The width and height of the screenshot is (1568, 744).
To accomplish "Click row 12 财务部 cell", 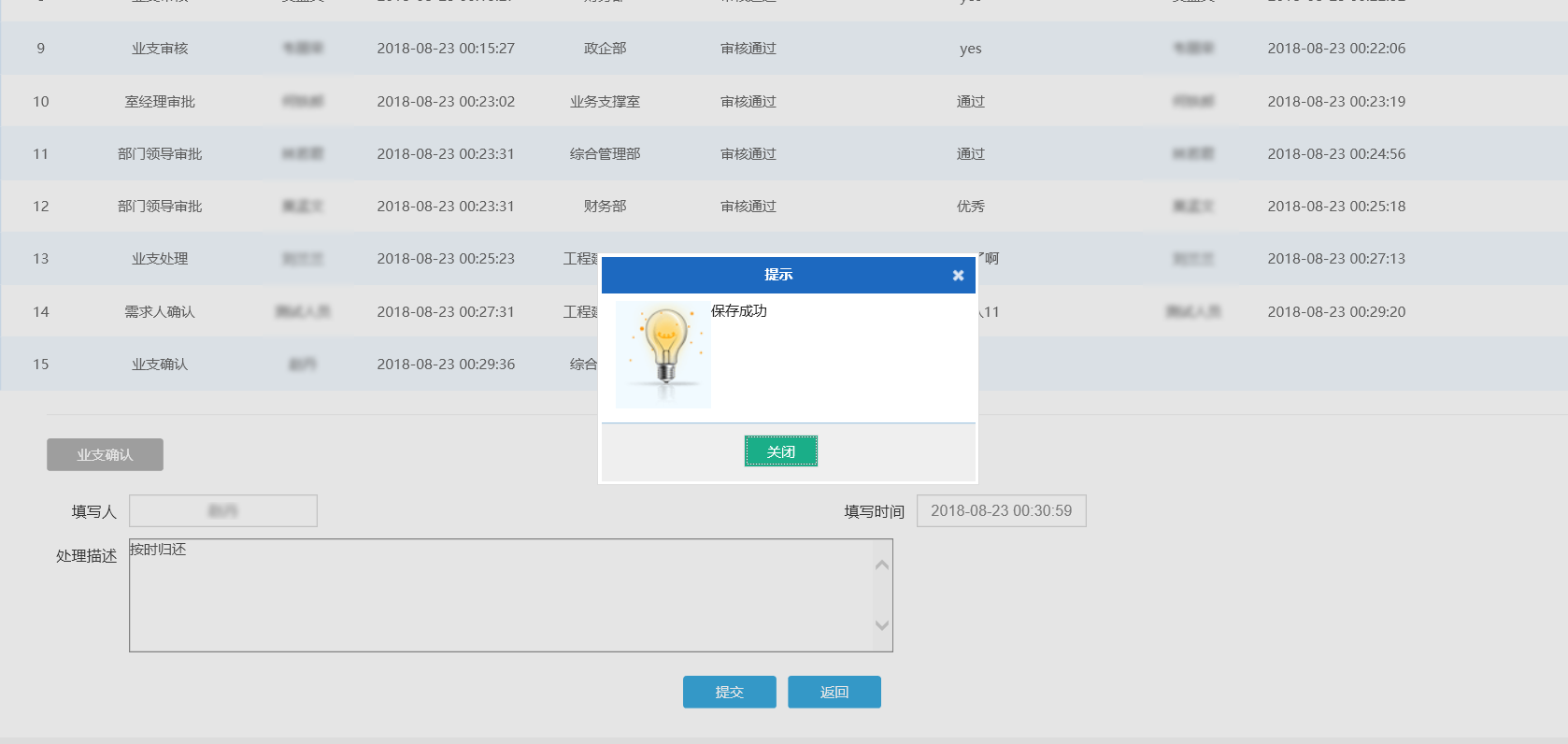I will click(605, 207).
